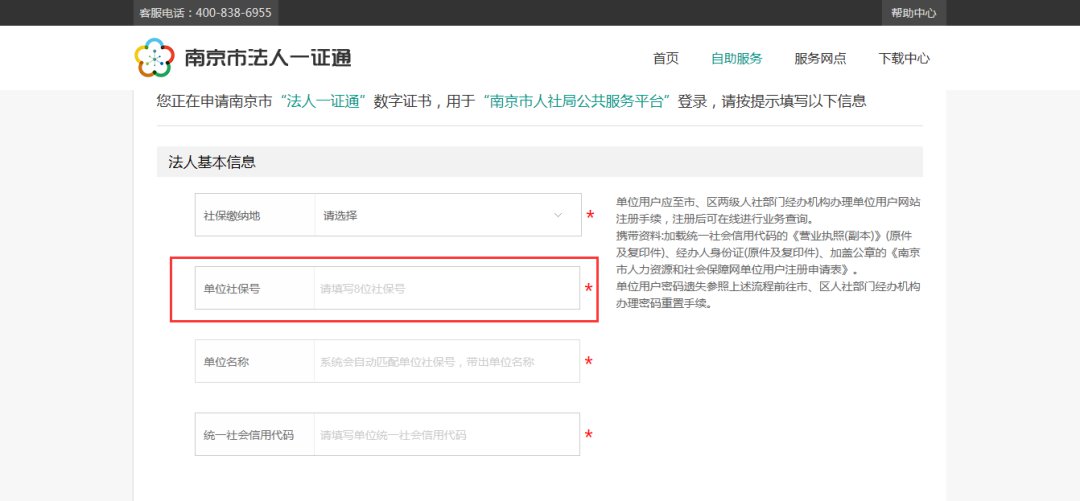Click the 单位名称 input field

[x=446, y=361]
